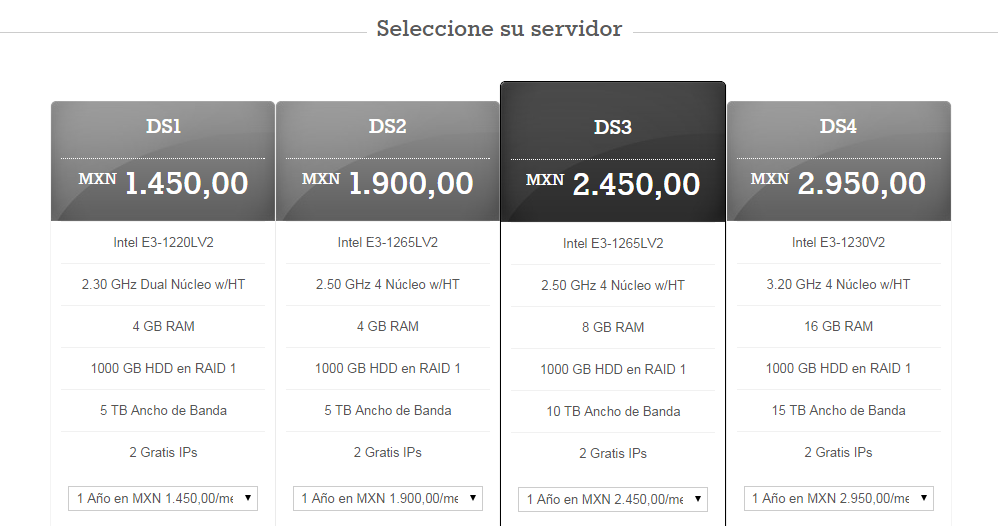Select the DS4 plan header
The height and width of the screenshot is (526, 998).
point(838,126)
